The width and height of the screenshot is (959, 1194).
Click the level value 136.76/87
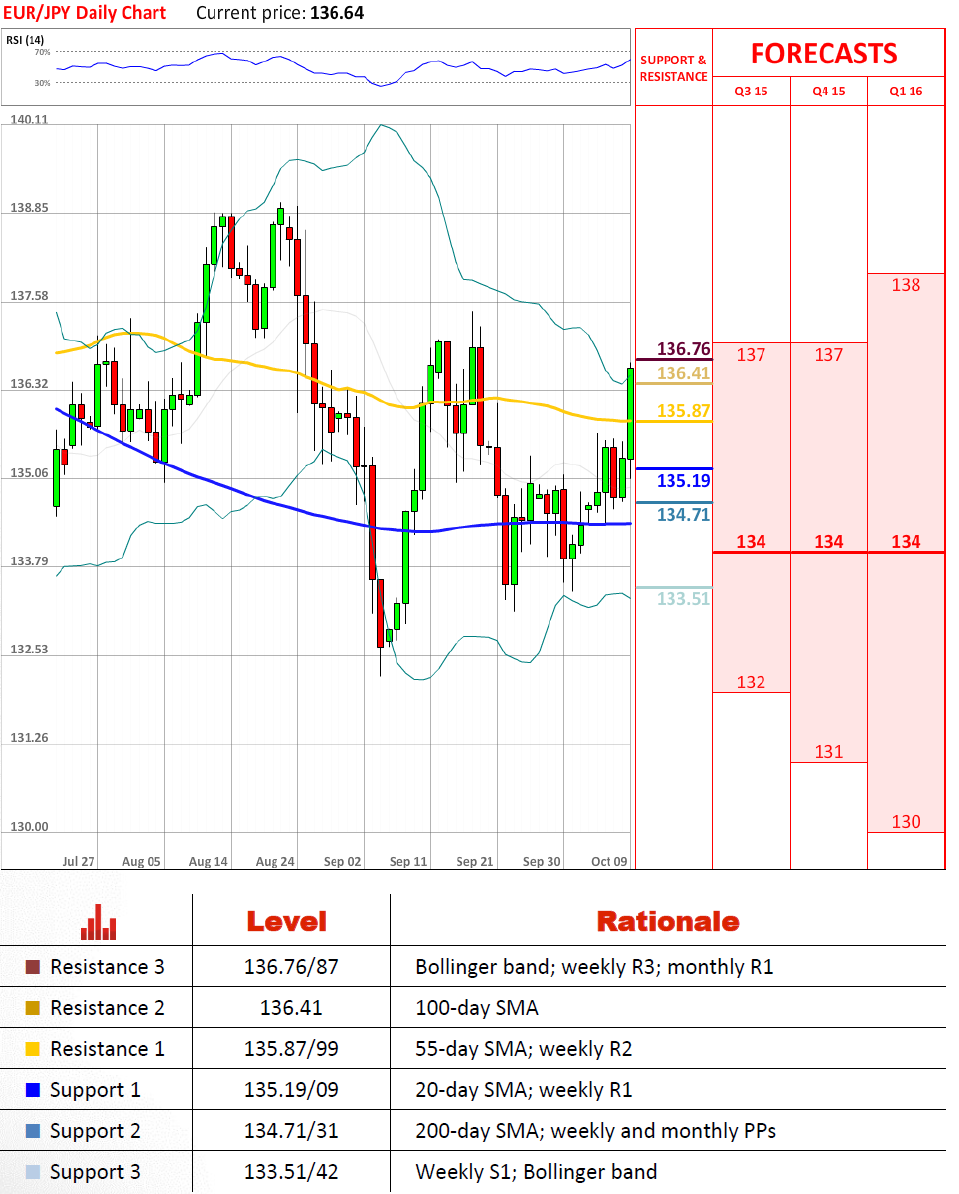291,967
